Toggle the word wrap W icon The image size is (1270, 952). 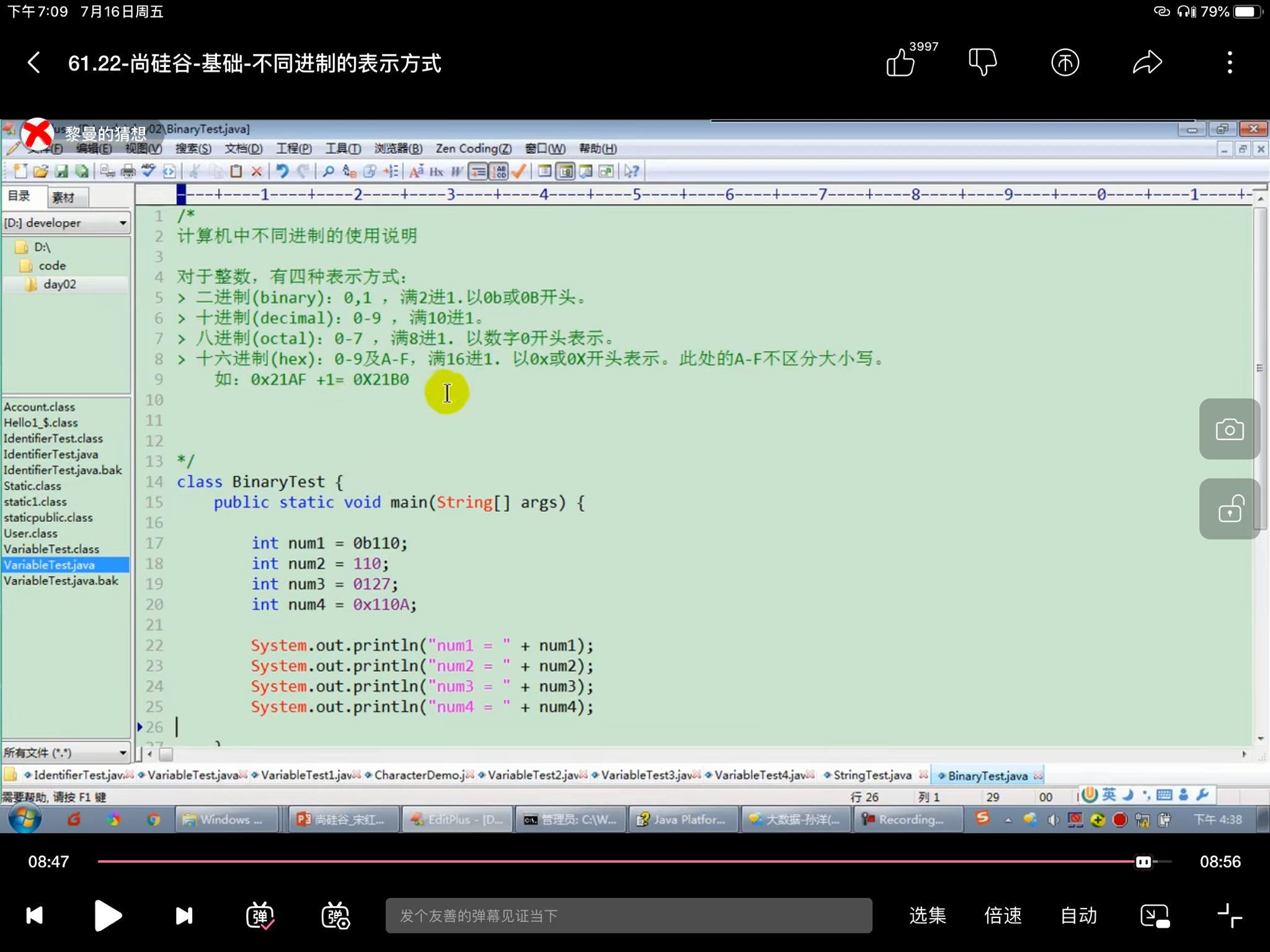tap(457, 172)
